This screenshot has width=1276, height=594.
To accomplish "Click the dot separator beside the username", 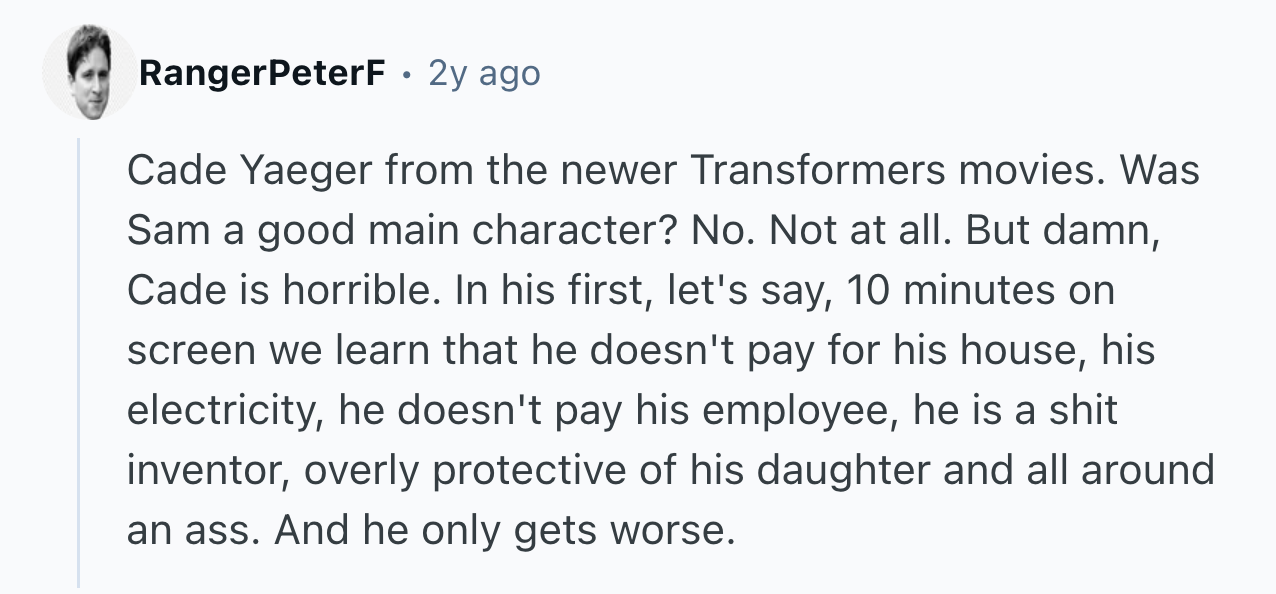I will tap(406, 74).
